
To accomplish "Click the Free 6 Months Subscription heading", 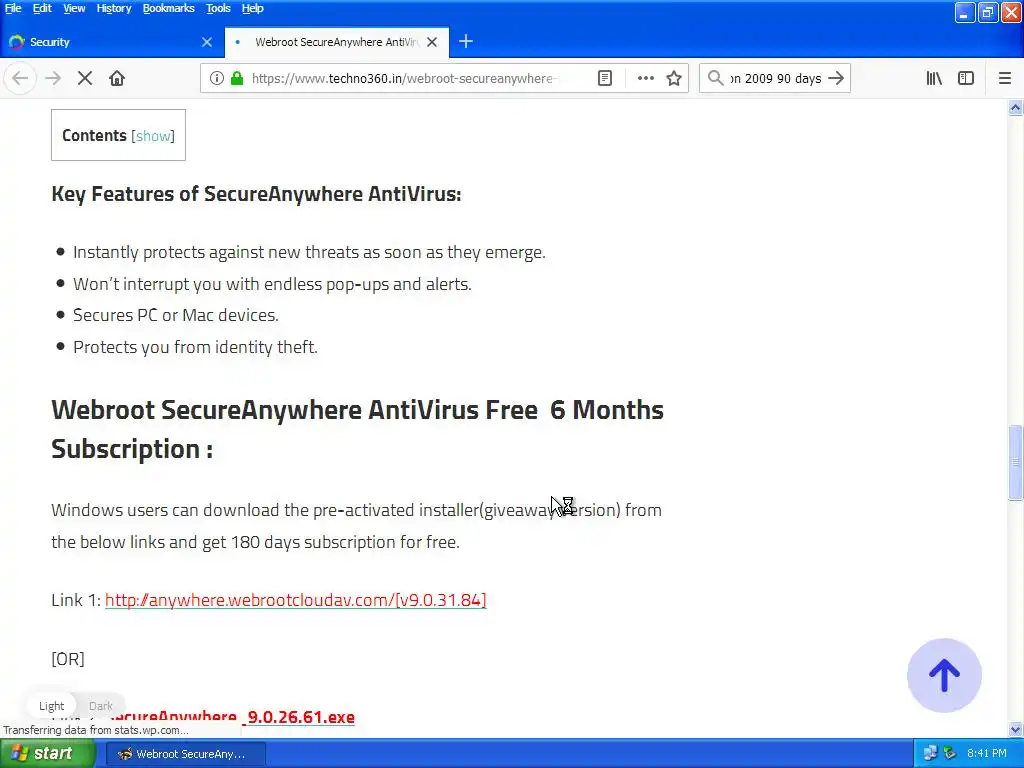I will [357, 429].
